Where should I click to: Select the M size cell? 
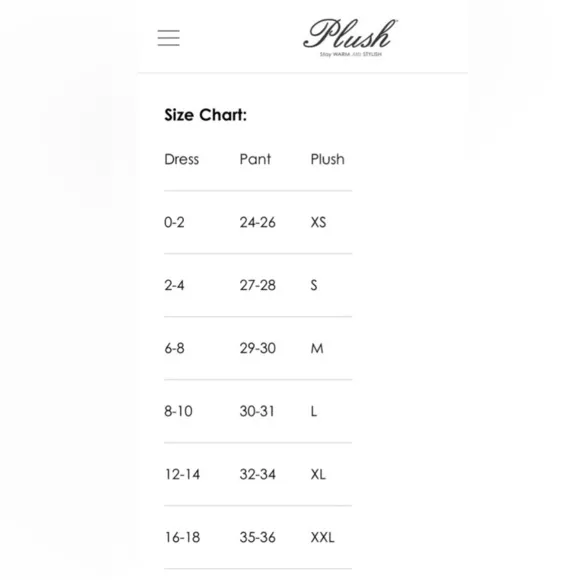317,348
